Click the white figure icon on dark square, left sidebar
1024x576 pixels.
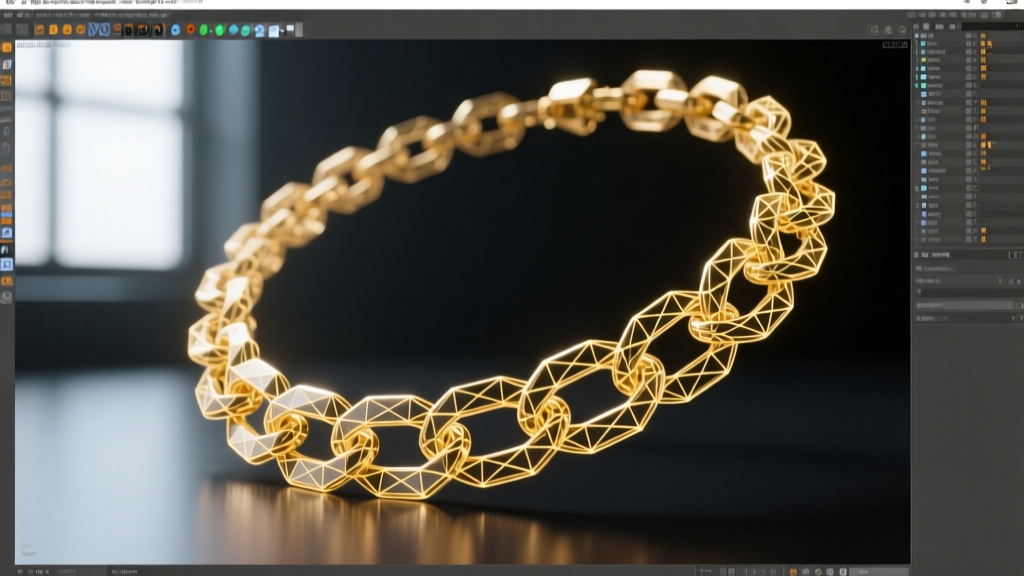tap(6, 249)
